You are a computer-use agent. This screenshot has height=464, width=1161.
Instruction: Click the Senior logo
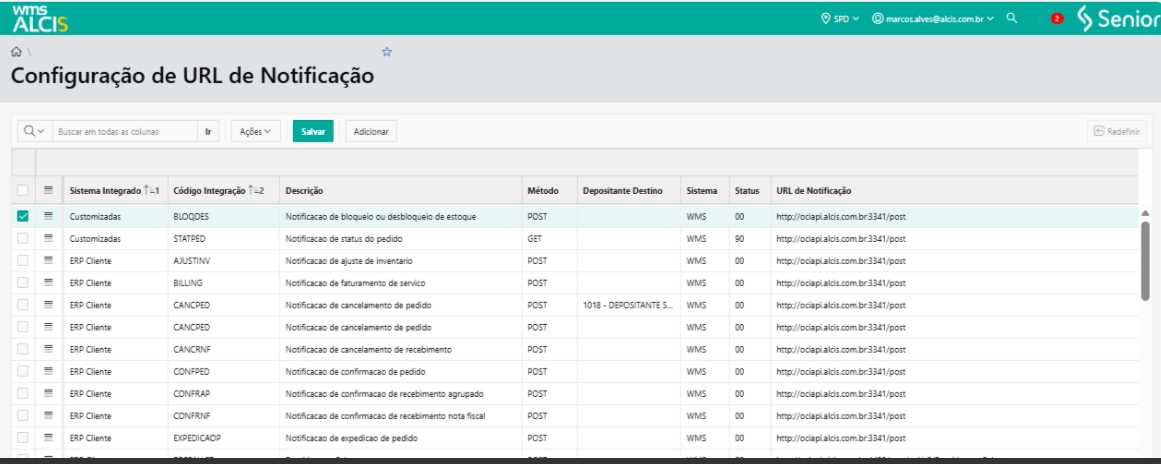(x=1117, y=19)
